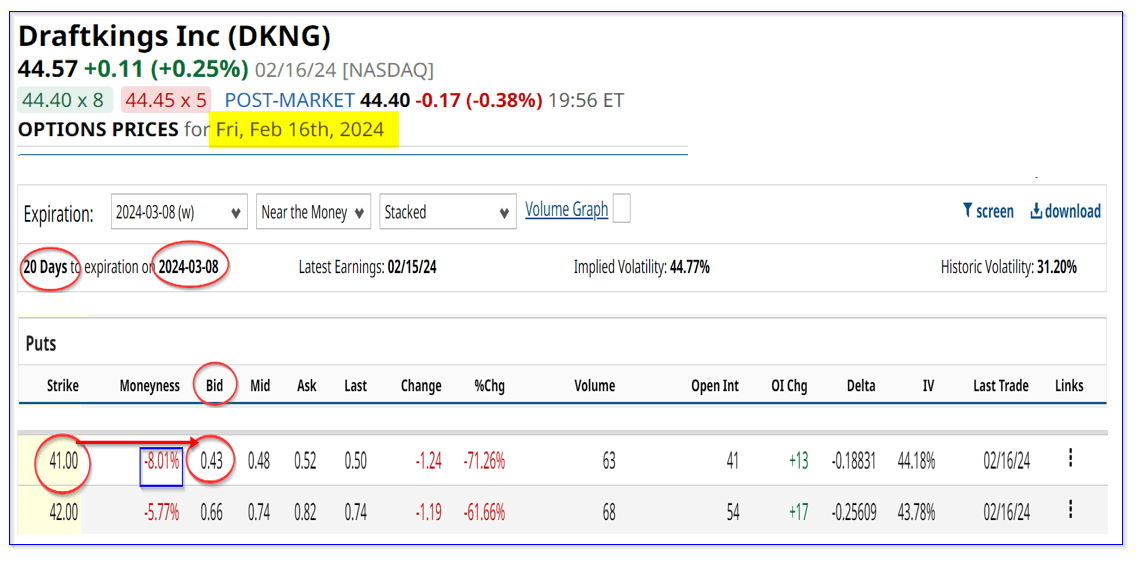Sort by Open Int column header
This screenshot has height=563, width=1139.
click(714, 386)
